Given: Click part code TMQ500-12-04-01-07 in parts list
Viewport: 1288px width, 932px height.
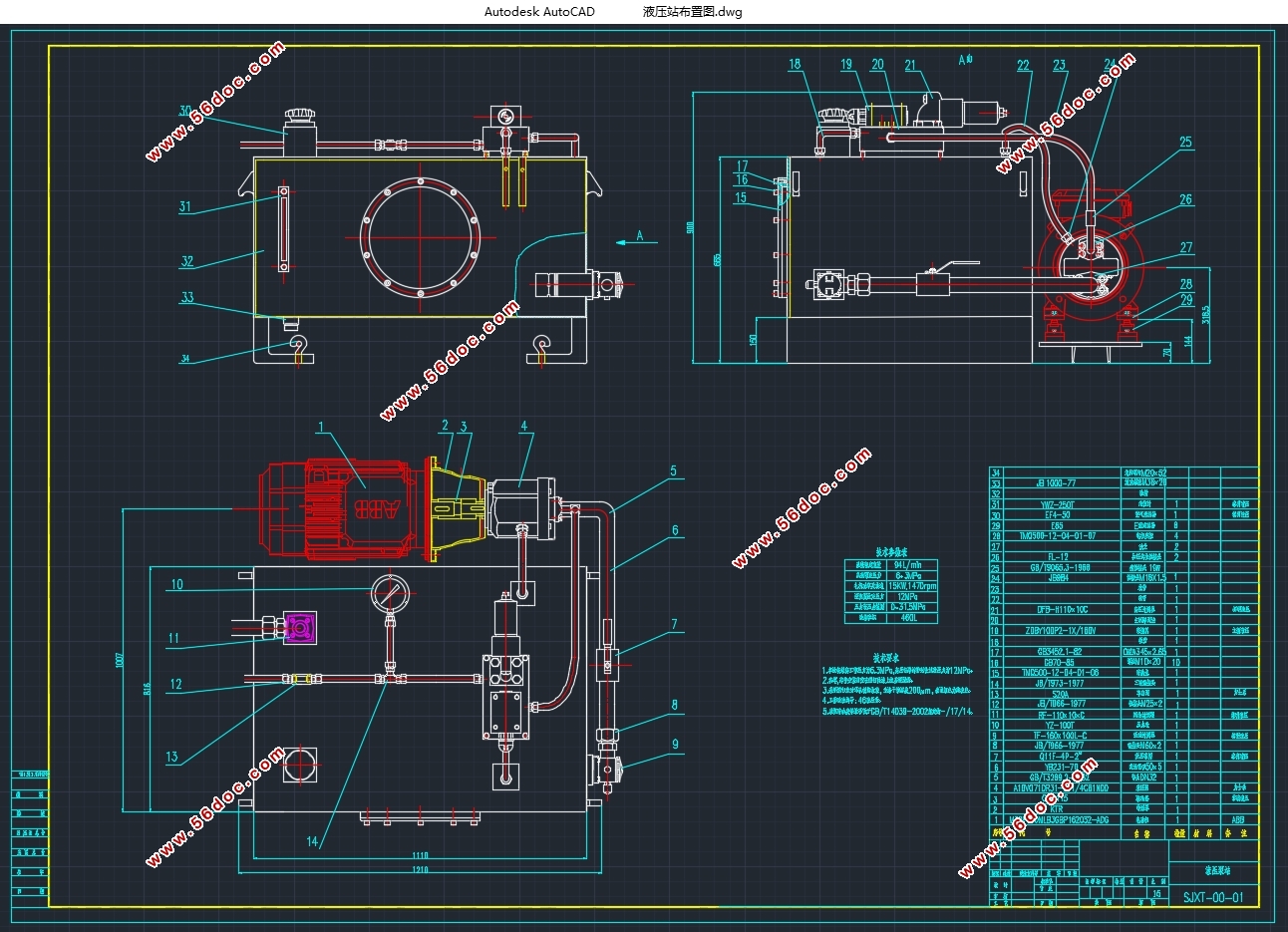Looking at the screenshot, I should click(1058, 535).
